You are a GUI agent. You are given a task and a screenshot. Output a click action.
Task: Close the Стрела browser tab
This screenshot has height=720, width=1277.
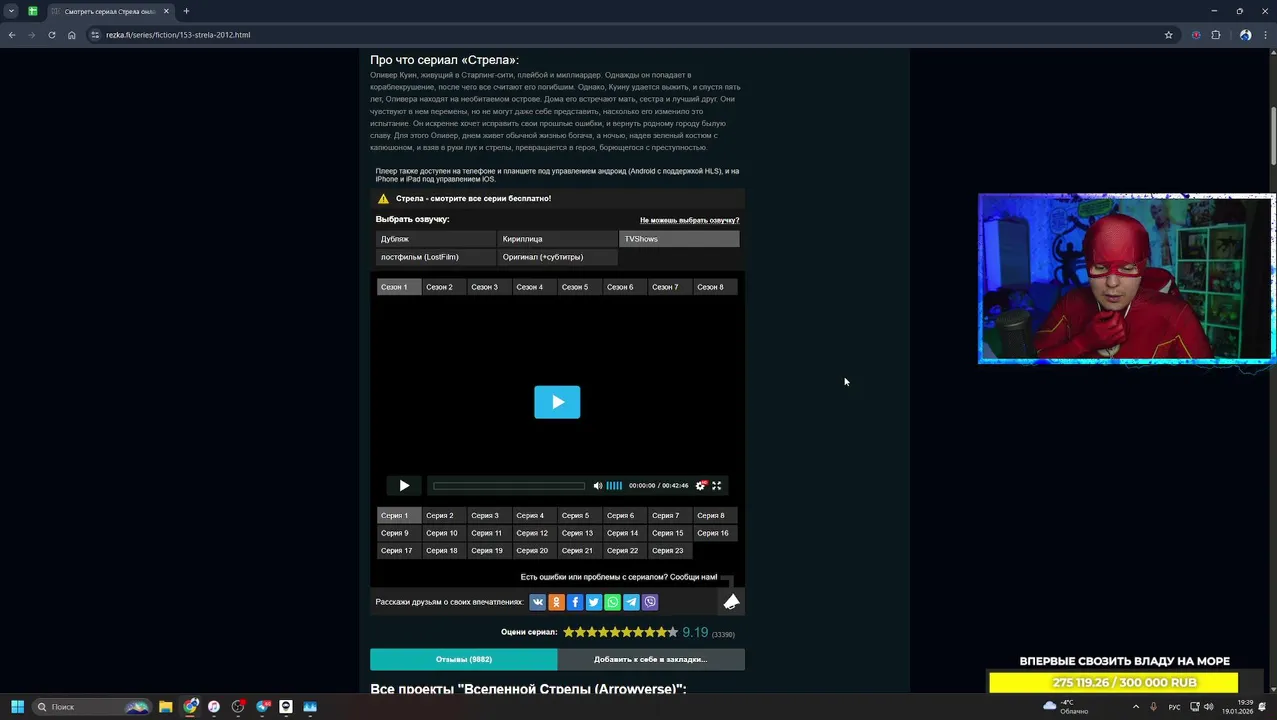[x=166, y=11]
